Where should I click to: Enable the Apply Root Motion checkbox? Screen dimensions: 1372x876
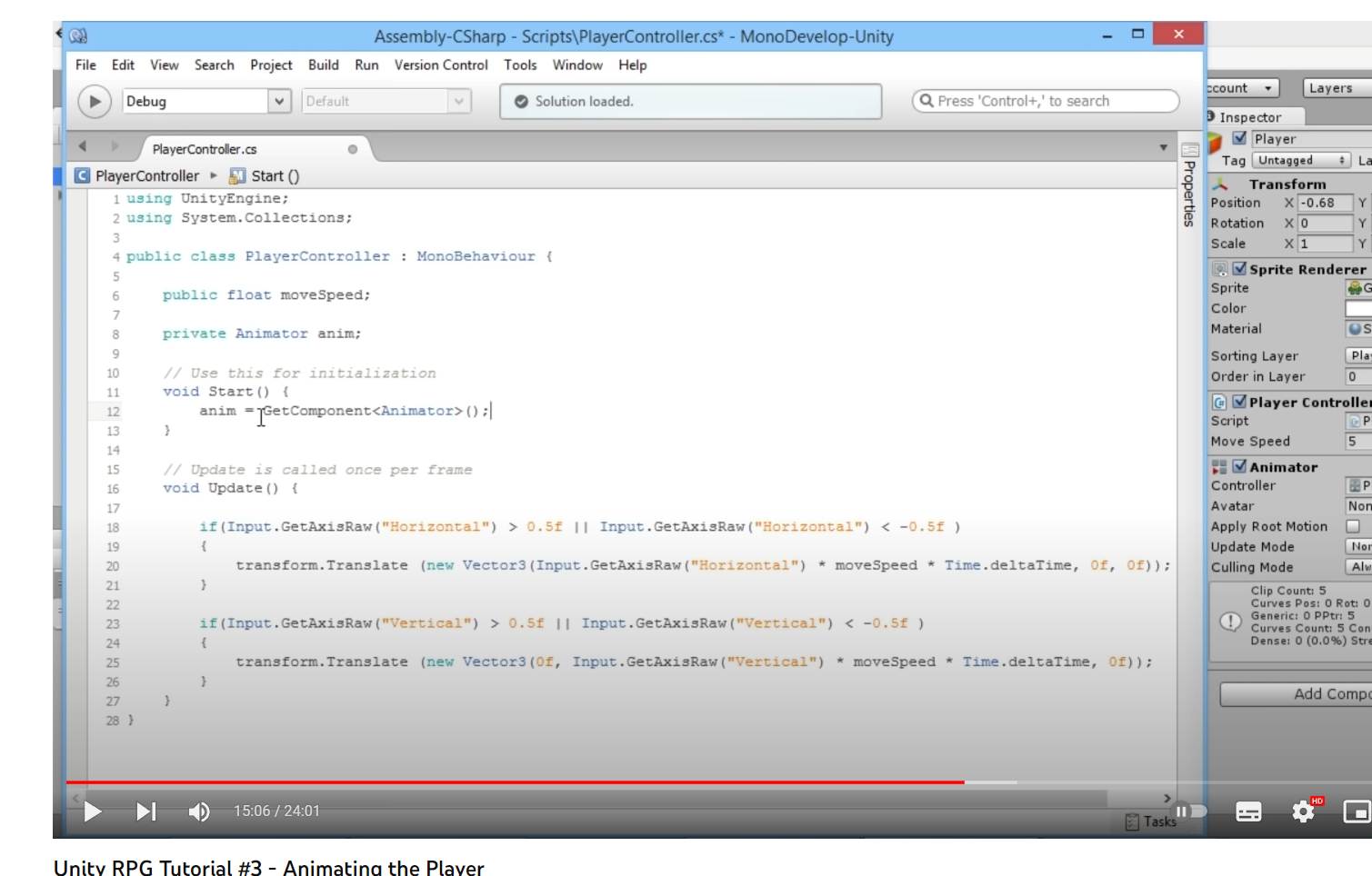(1353, 526)
